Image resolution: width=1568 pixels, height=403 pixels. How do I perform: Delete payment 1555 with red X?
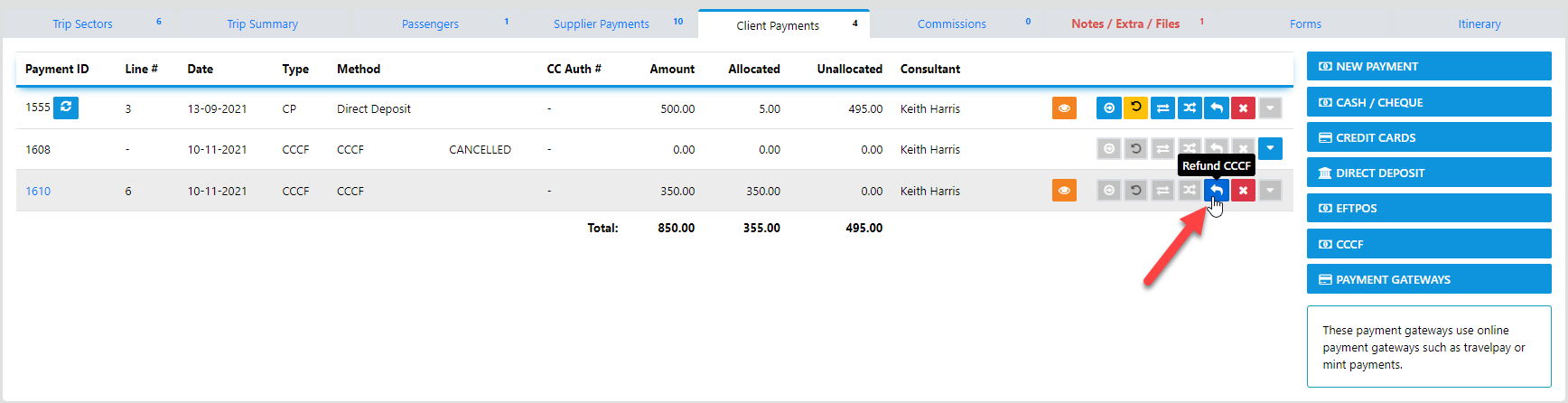[1243, 108]
